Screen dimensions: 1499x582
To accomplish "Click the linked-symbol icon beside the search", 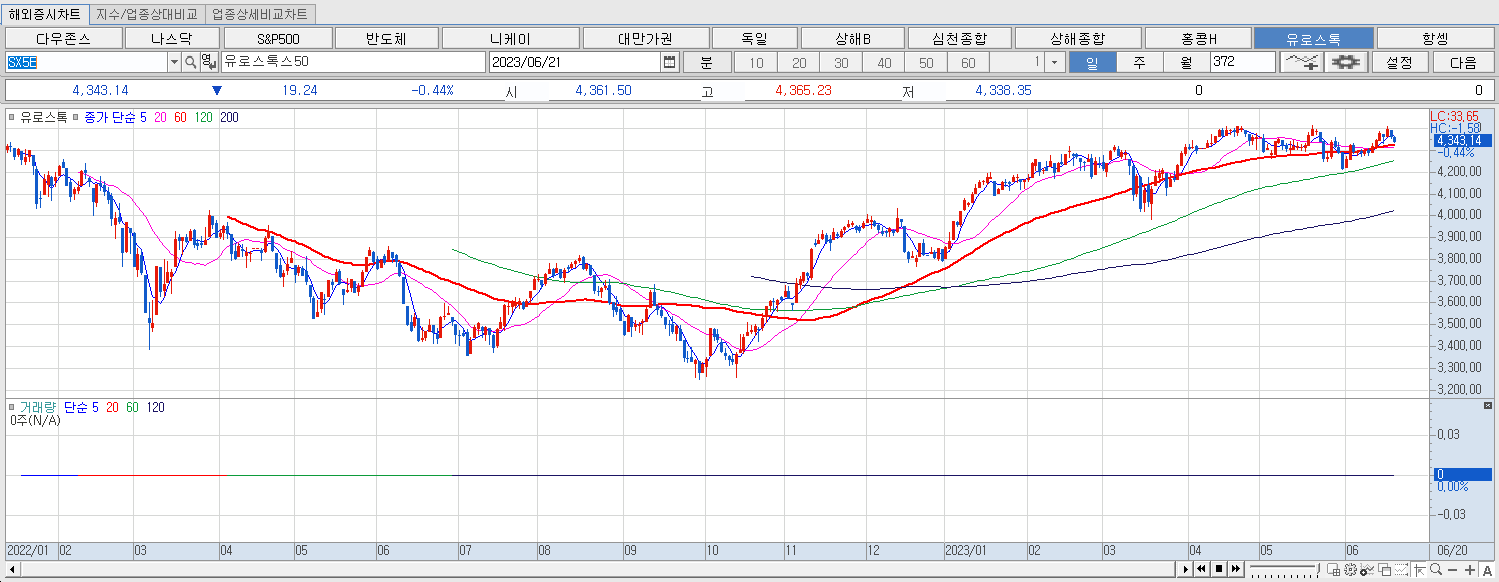I will coord(207,62).
